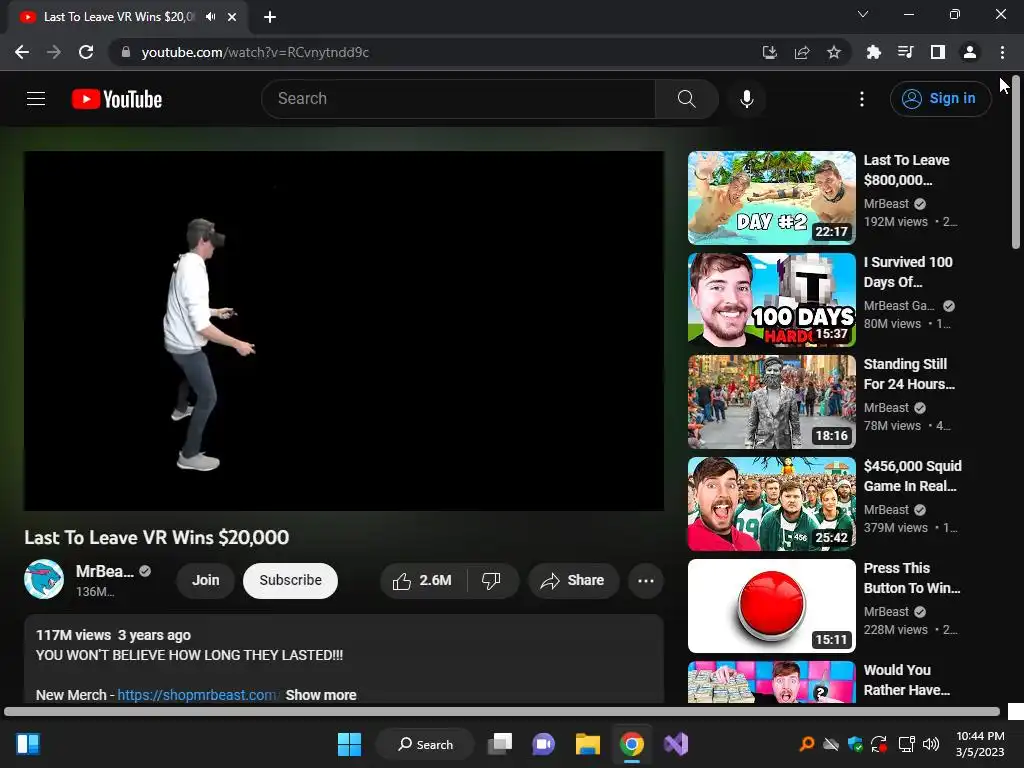
Task: Open Standing Still For 24 Hours thumbnail
Action: [771, 402]
